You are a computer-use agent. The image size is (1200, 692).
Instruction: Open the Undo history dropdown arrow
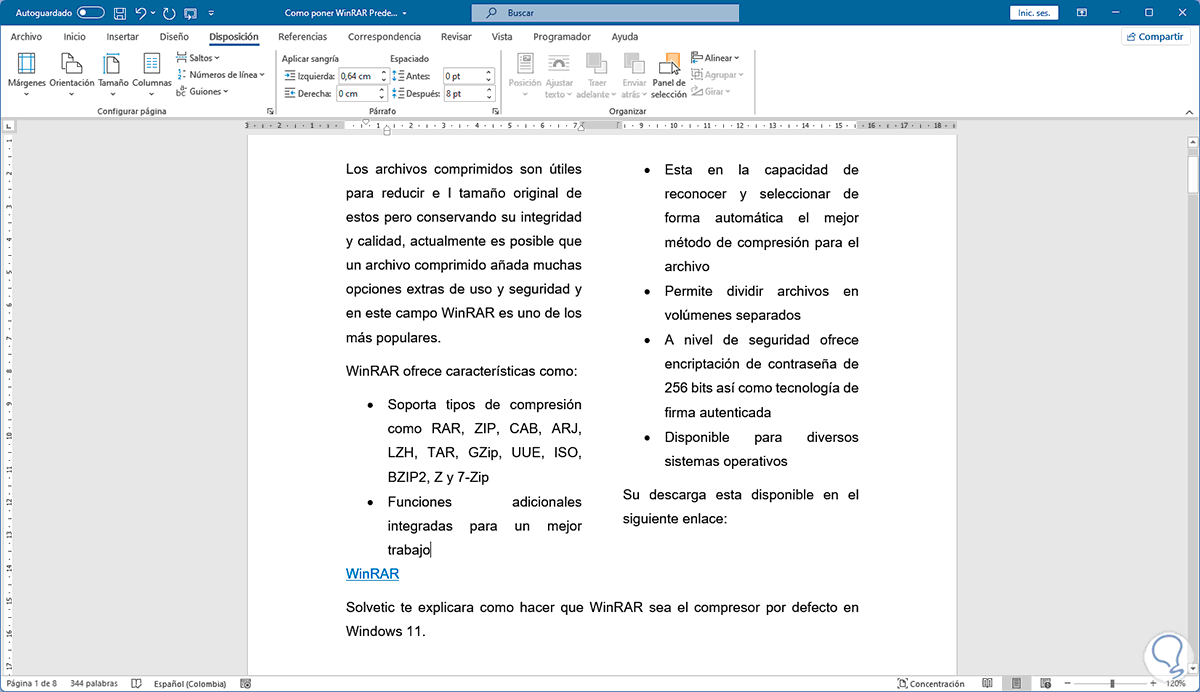click(x=152, y=13)
